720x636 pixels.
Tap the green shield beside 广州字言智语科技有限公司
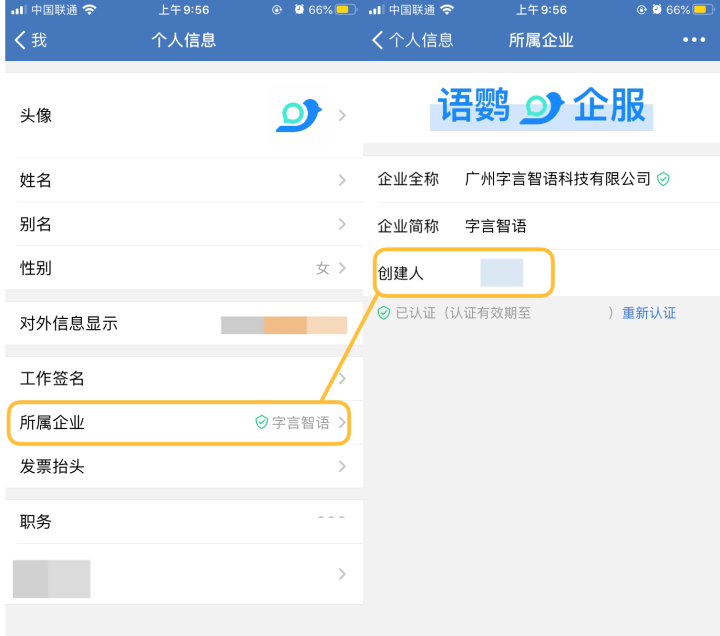coord(663,179)
